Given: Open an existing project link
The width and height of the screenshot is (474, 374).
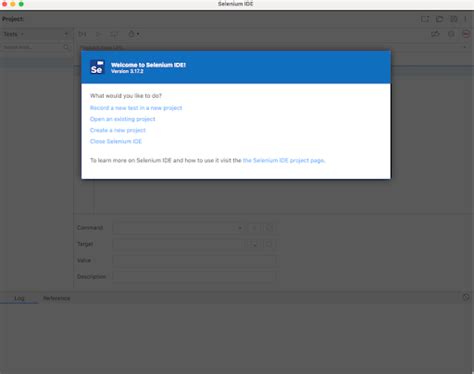Looking at the screenshot, I should pyautogui.click(x=122, y=119).
